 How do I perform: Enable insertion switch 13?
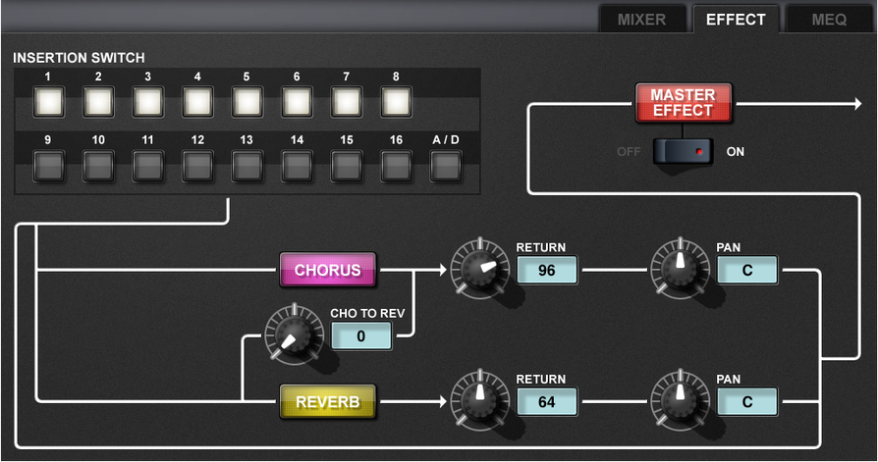(x=247, y=166)
